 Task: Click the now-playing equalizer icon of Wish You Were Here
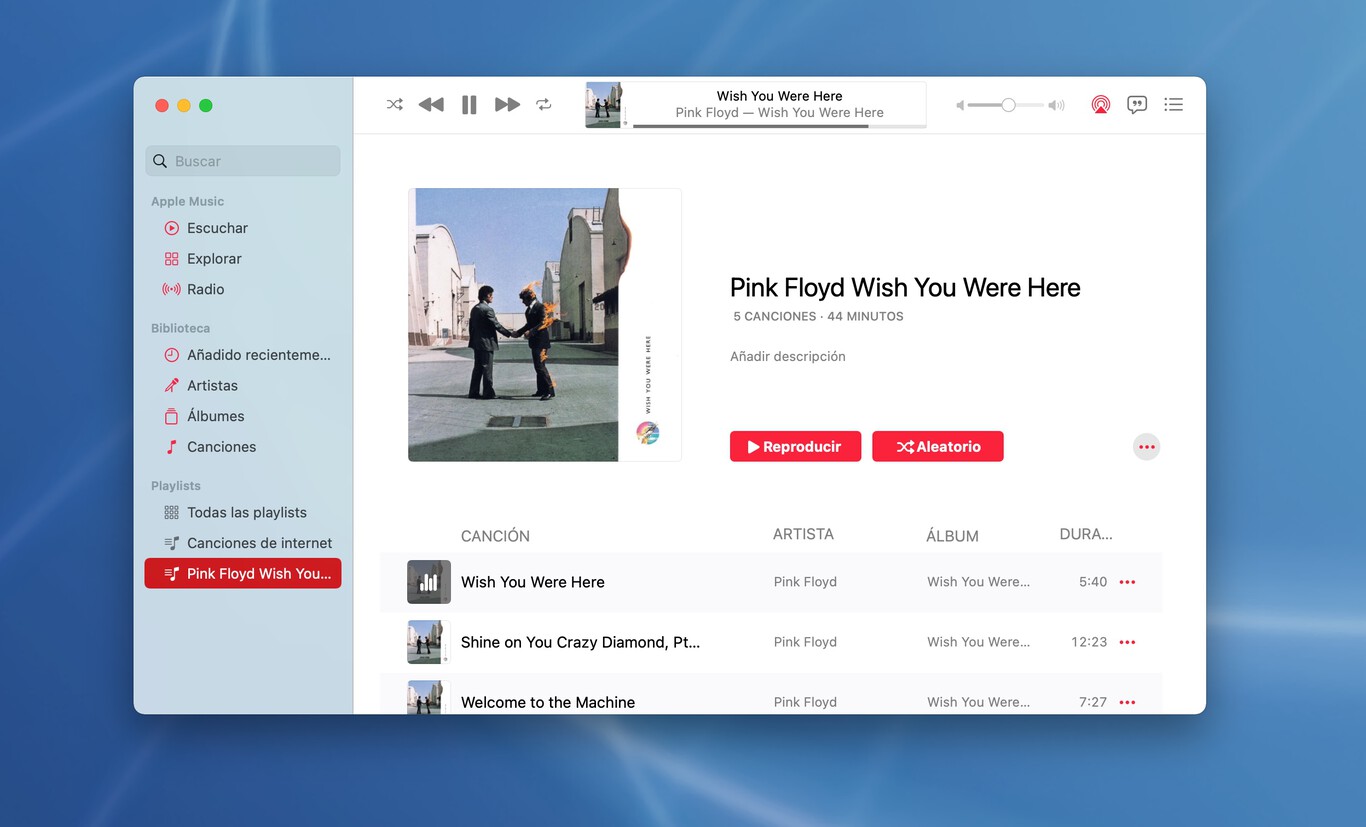[x=429, y=582]
